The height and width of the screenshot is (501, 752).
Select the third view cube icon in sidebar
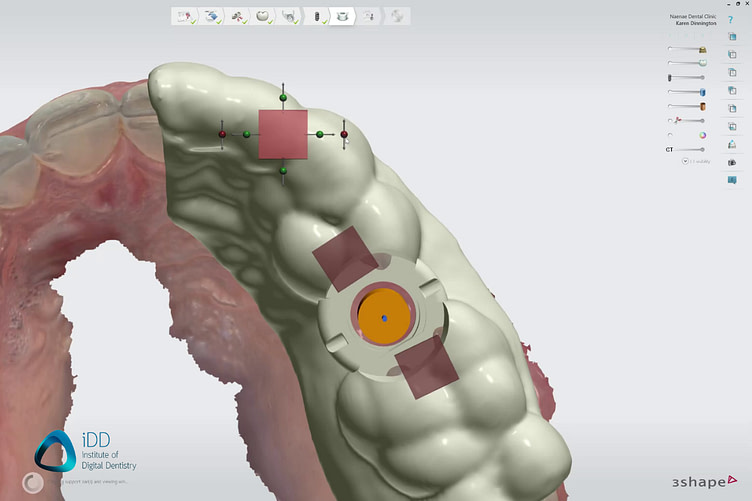coord(732,73)
